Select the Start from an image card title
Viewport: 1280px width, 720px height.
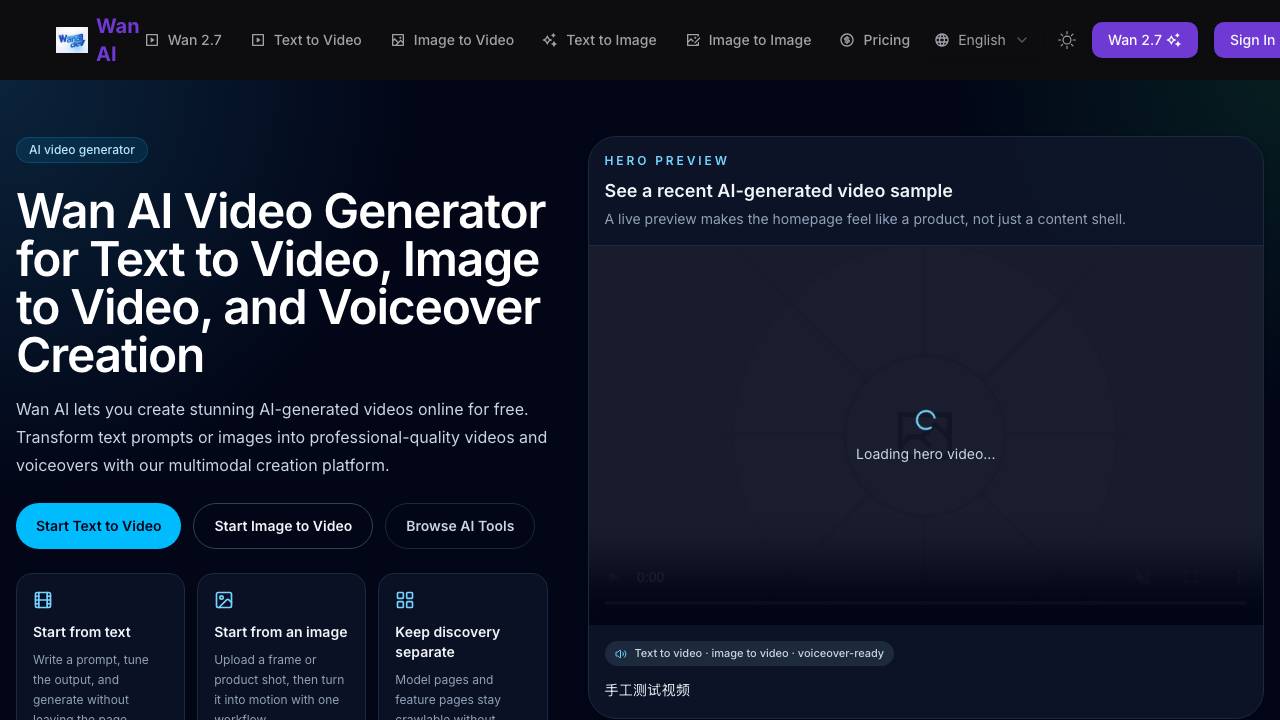[x=281, y=632]
